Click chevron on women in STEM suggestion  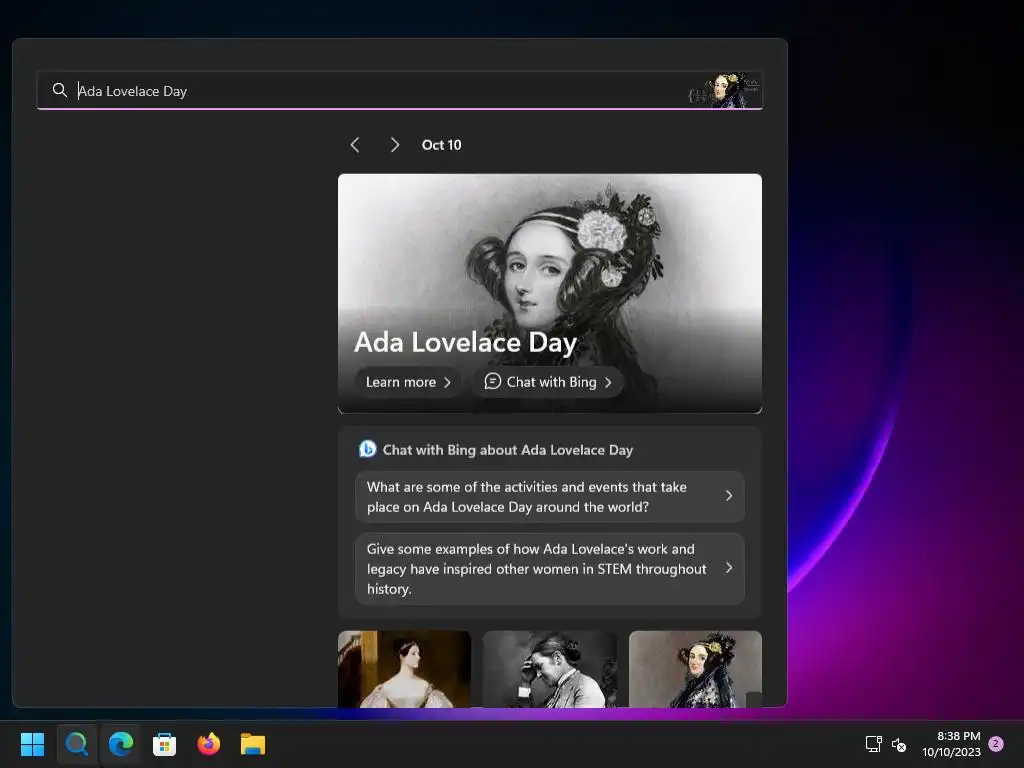click(729, 568)
